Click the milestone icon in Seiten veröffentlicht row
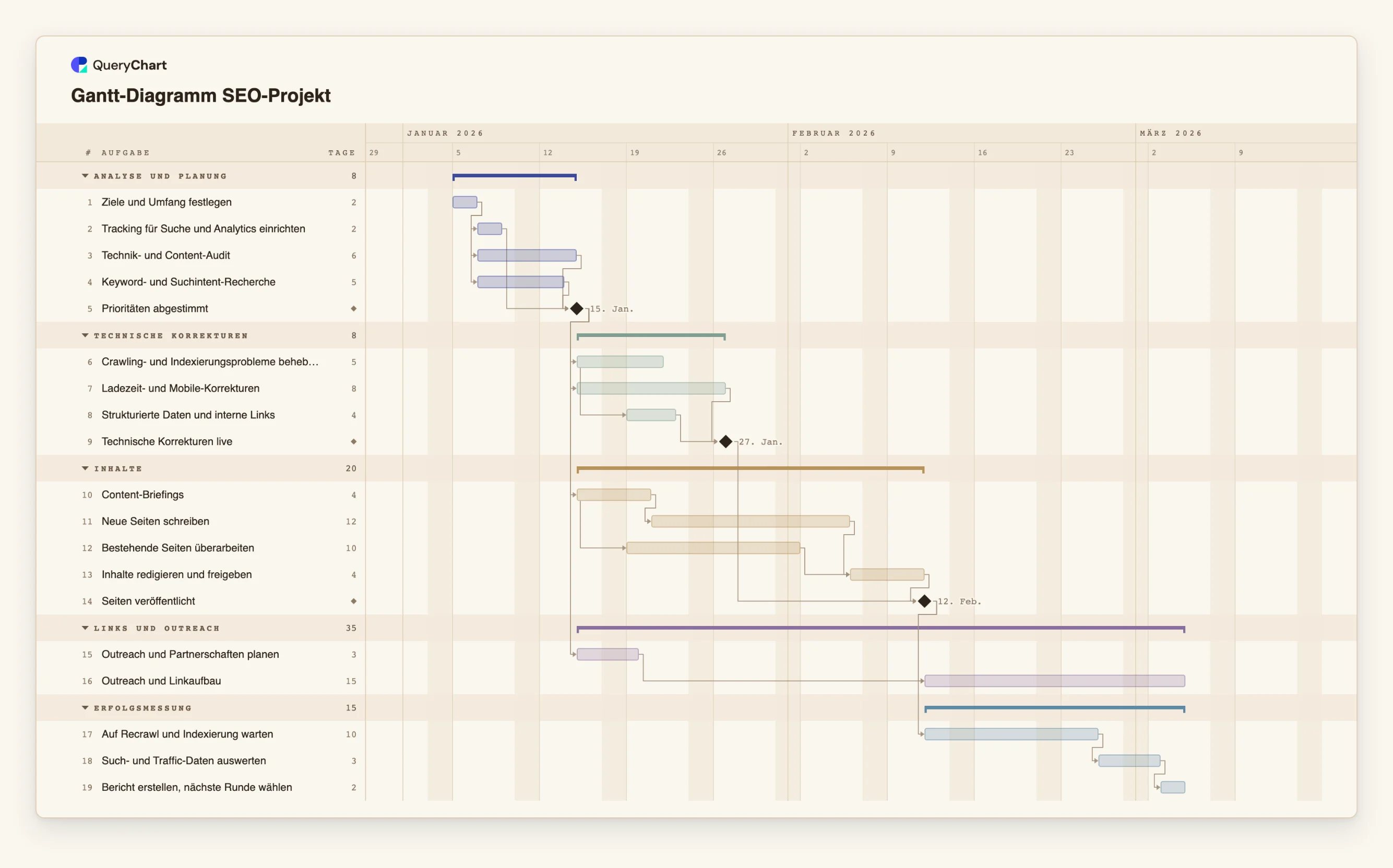1393x868 pixels. pyautogui.click(x=354, y=601)
